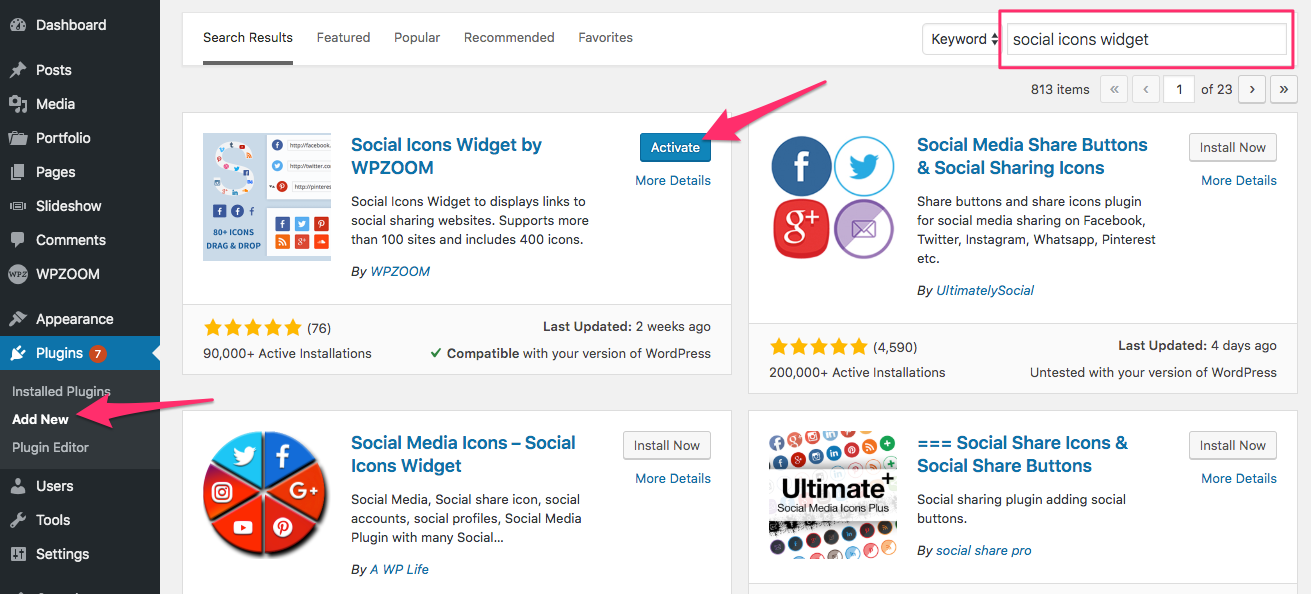
Task: Click the "813 items" count text
Action: coord(1060,89)
